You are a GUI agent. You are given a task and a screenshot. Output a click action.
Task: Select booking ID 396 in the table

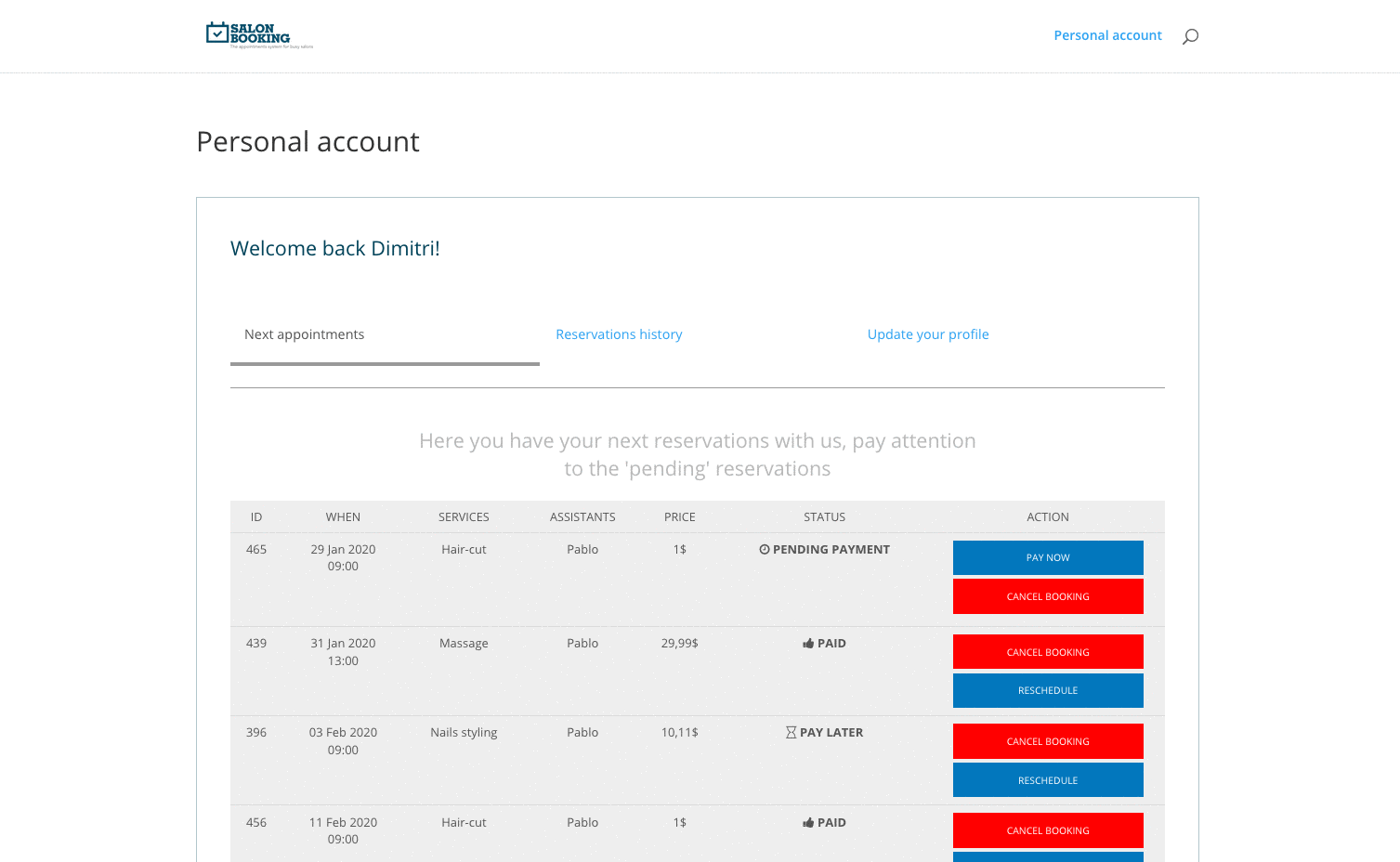tap(256, 733)
